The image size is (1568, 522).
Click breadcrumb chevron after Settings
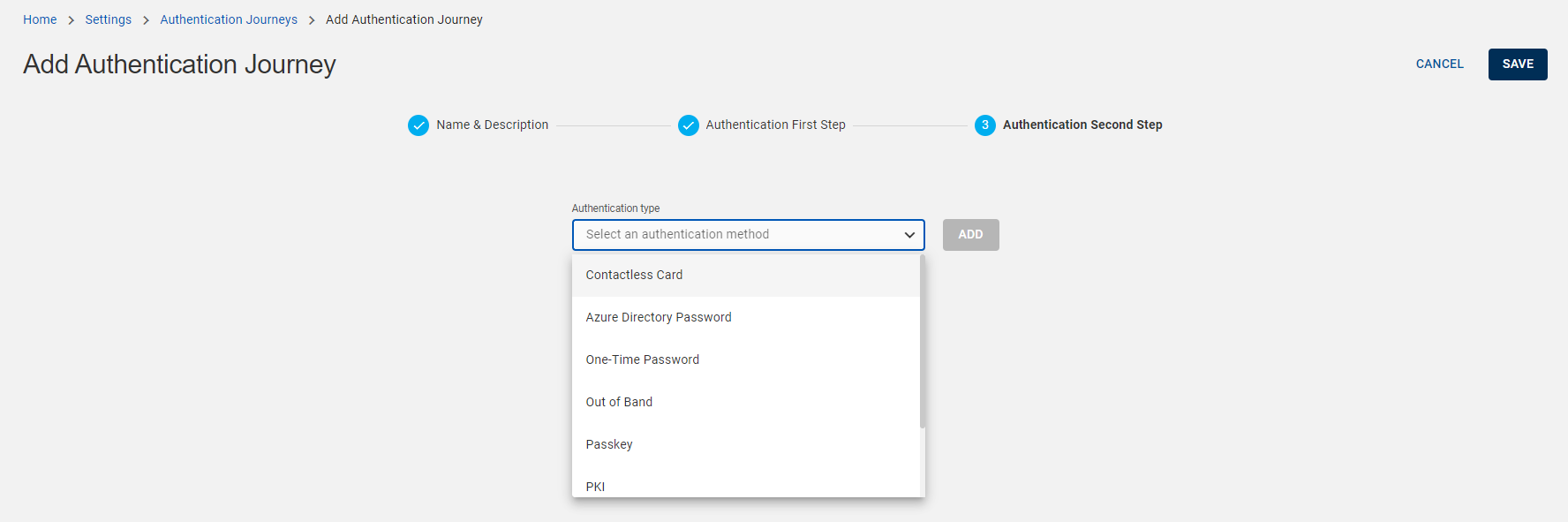tap(146, 20)
